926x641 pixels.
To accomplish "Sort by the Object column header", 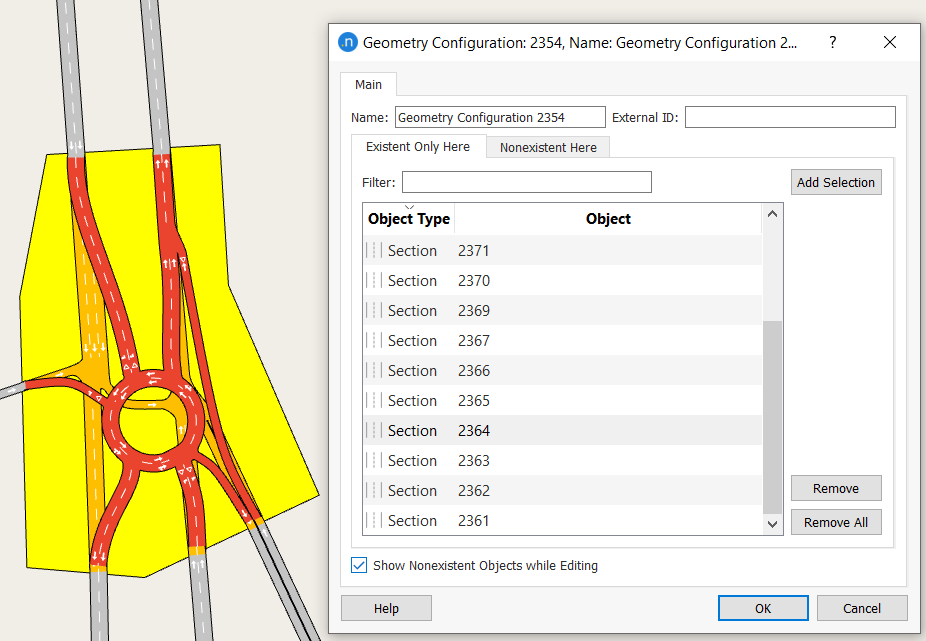I will tap(608, 219).
